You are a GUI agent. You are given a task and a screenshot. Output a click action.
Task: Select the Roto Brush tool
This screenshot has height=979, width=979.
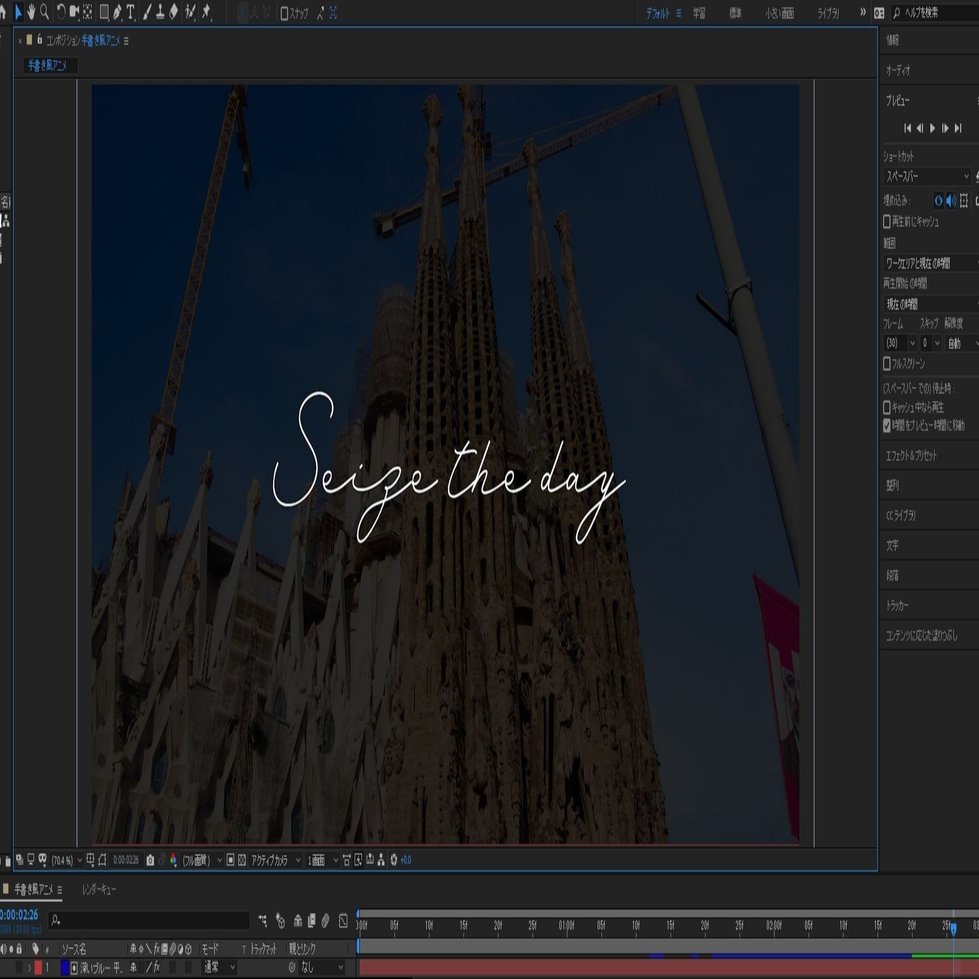190,12
